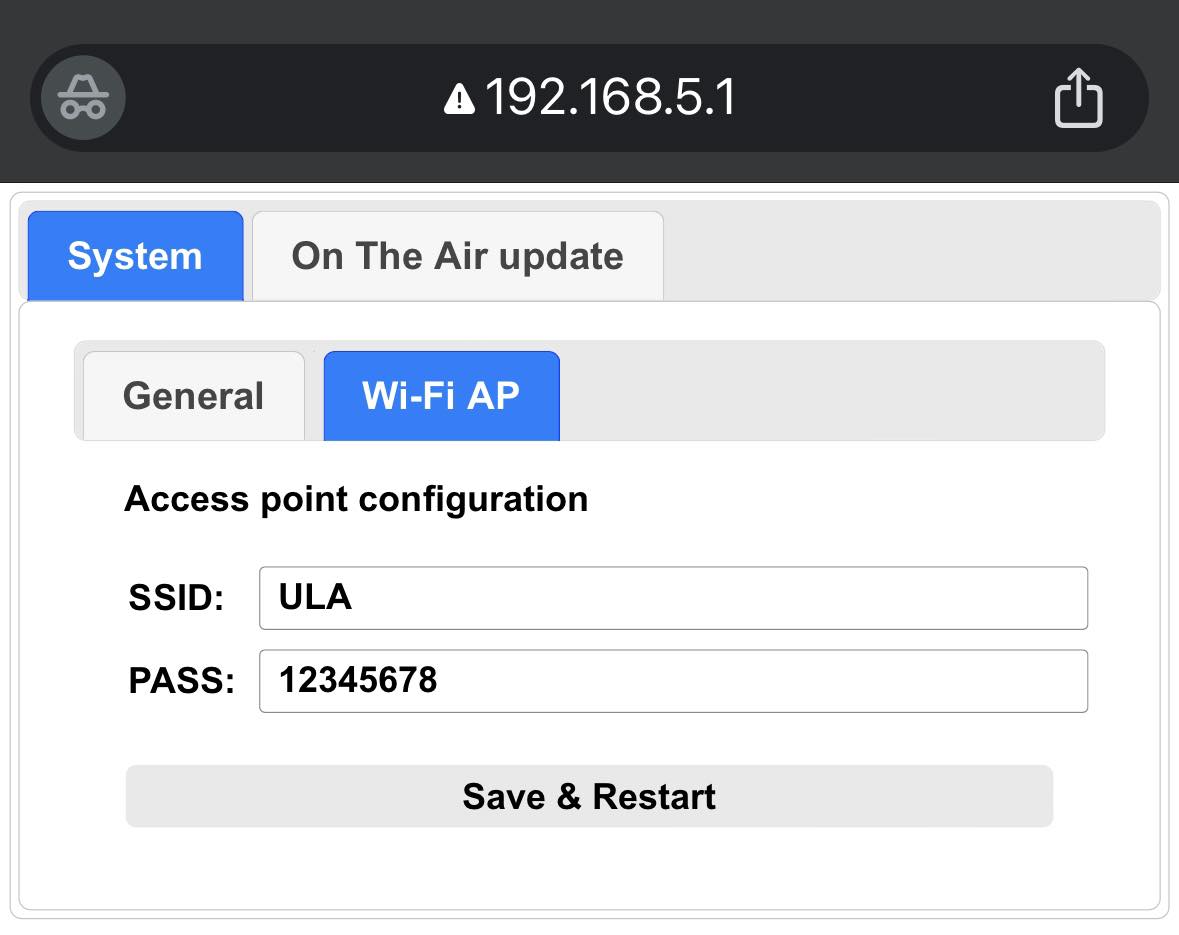Screen dimensions: 1179x935
Task: Click empty sub-tab strip beside Wi-Fi AP
Action: pos(832,391)
